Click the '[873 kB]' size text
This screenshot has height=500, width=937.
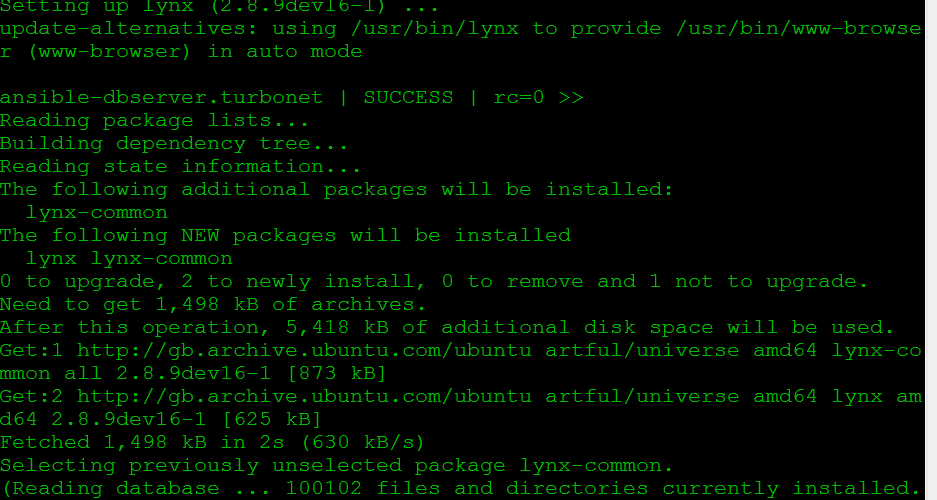click(x=337, y=373)
